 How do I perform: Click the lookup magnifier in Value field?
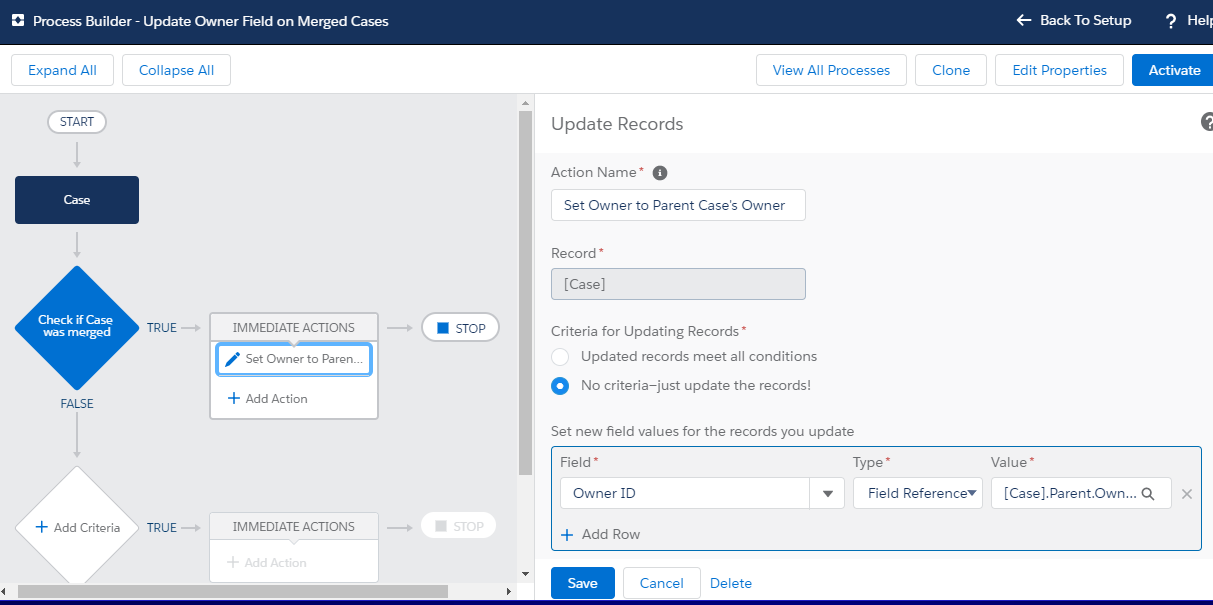[1148, 493]
